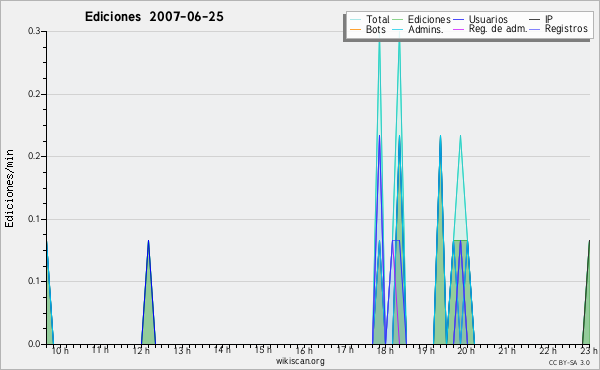
Task: Click the '20 h' x-axis label
Action: tap(466, 351)
